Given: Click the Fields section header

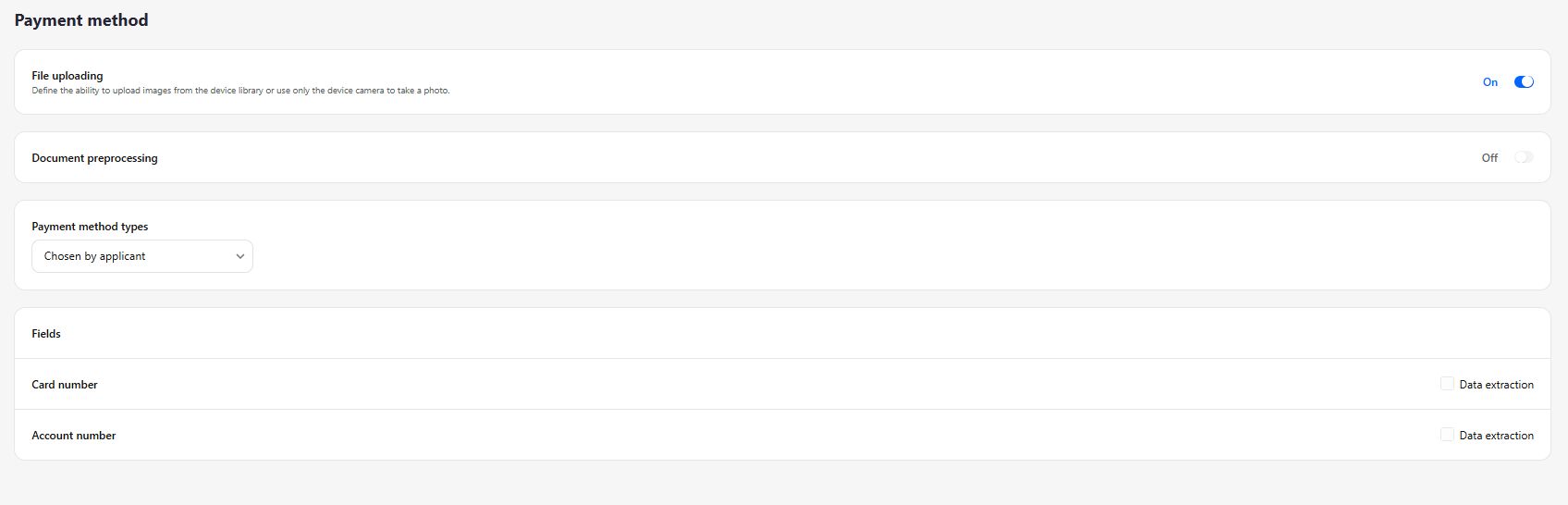Looking at the screenshot, I should click(46, 334).
